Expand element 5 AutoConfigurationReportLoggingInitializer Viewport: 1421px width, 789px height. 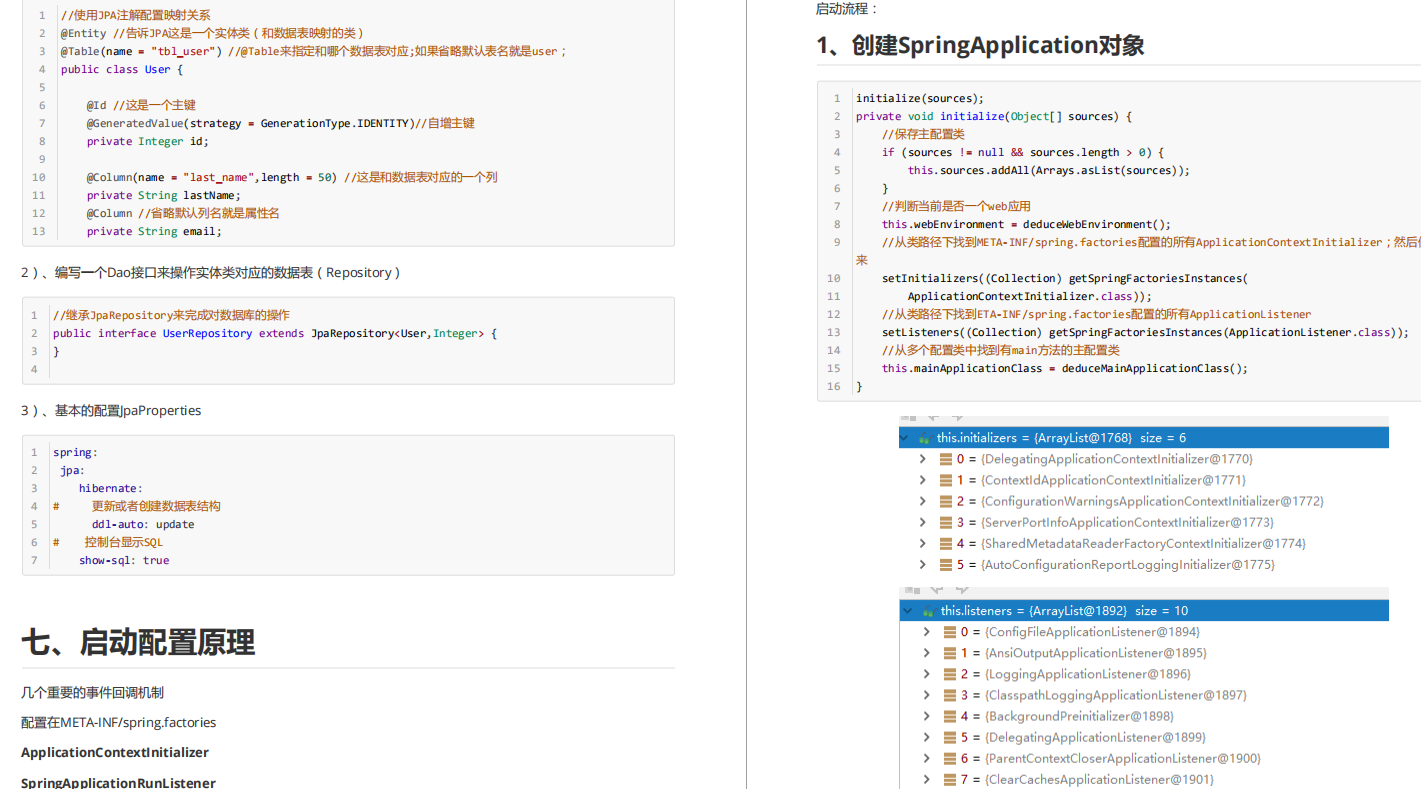click(x=923, y=565)
